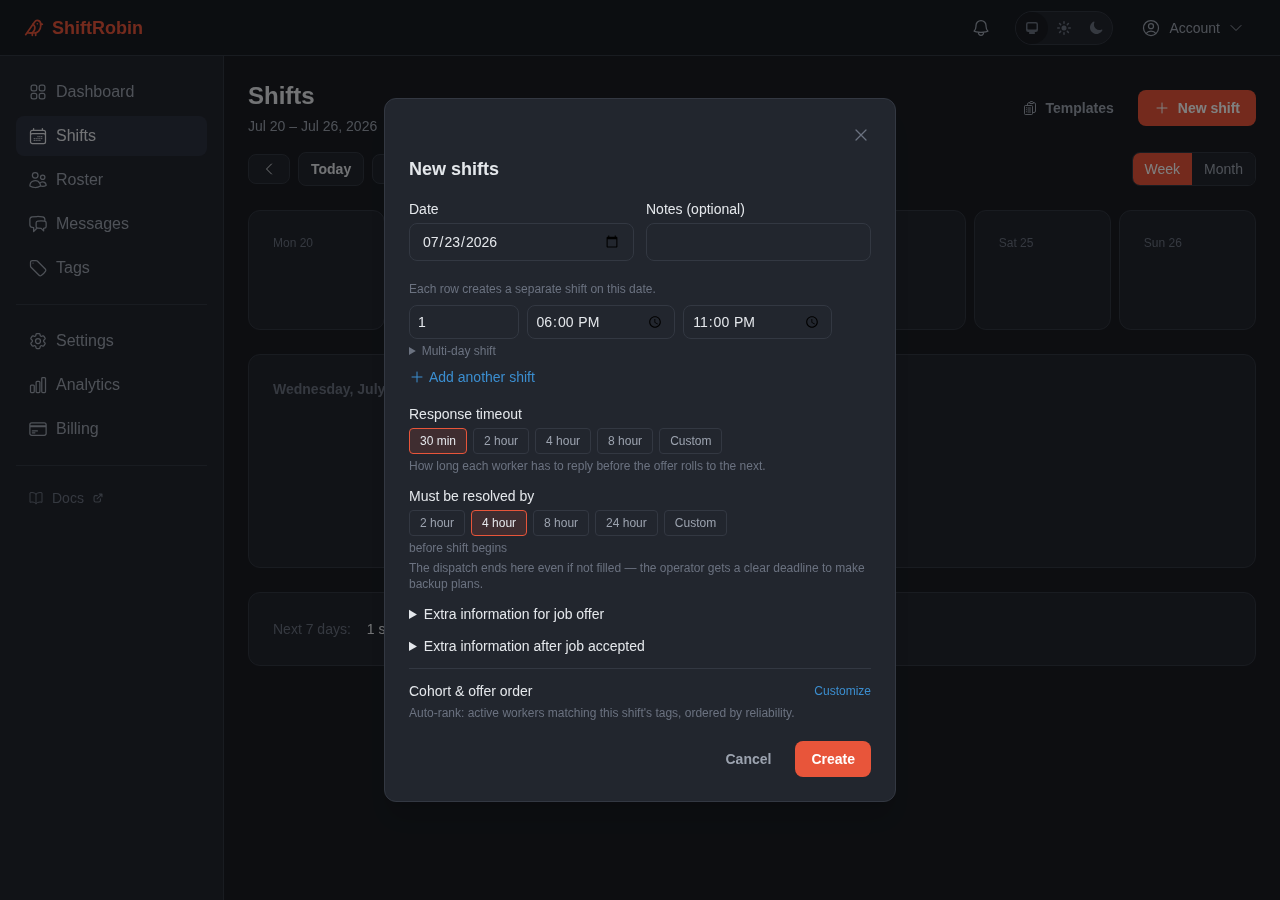
Task: Open the Settings page
Action: tap(111, 341)
